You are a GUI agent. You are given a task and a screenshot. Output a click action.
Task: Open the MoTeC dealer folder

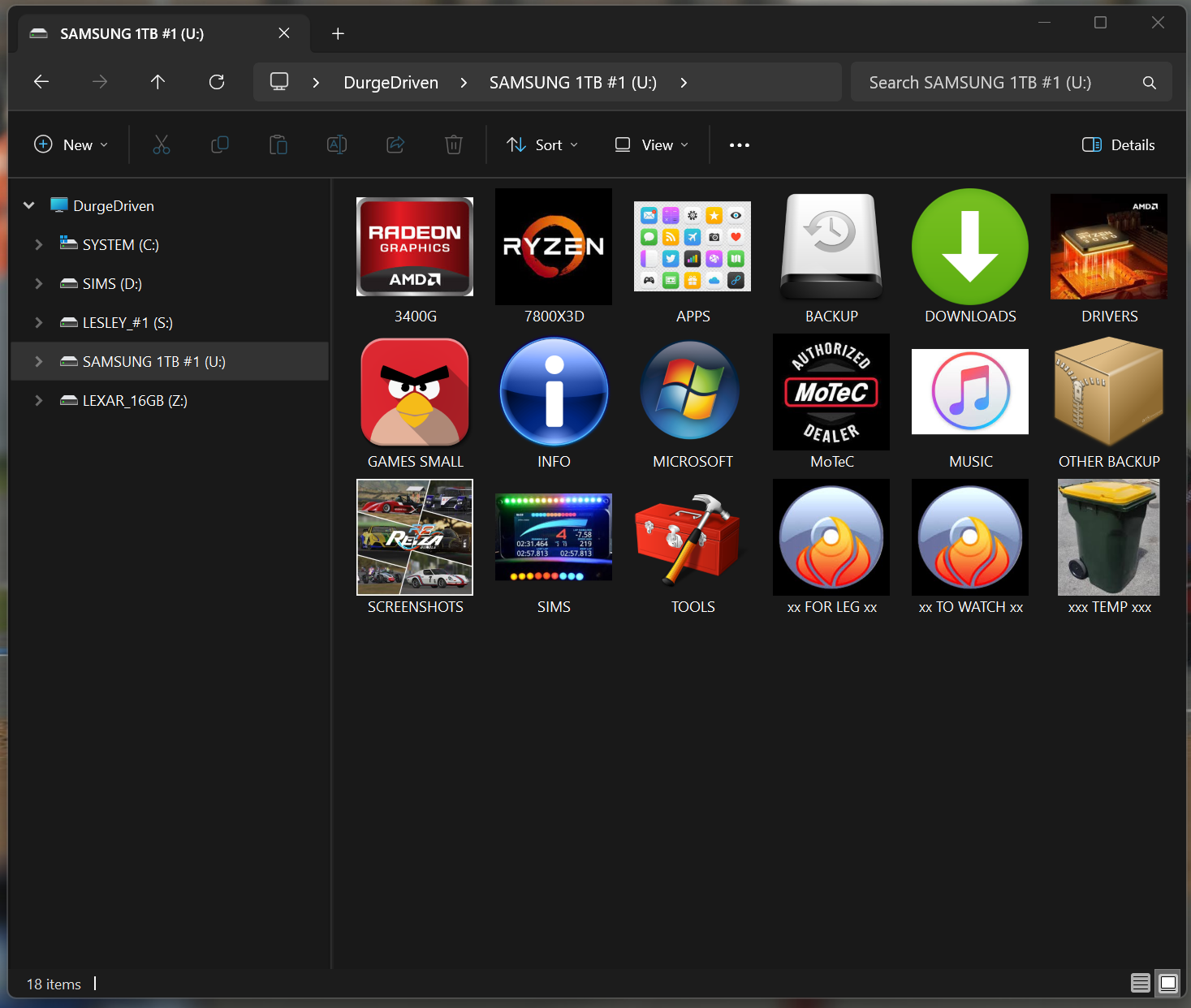(x=831, y=392)
